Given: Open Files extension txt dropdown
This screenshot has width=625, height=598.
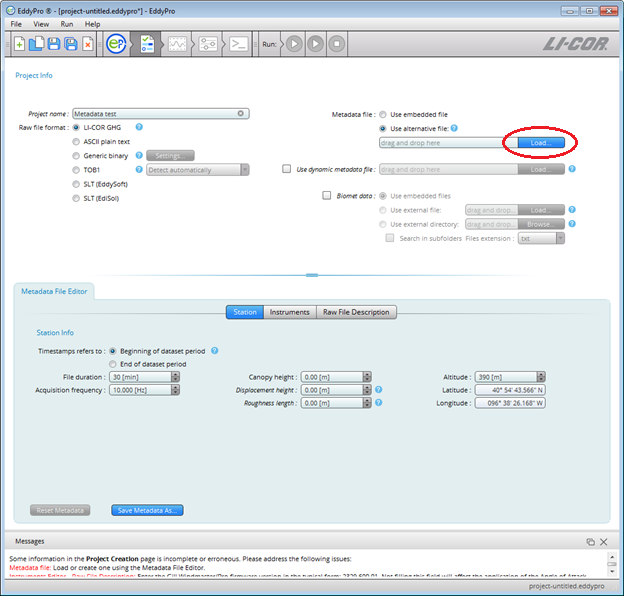Looking at the screenshot, I should 541,238.
